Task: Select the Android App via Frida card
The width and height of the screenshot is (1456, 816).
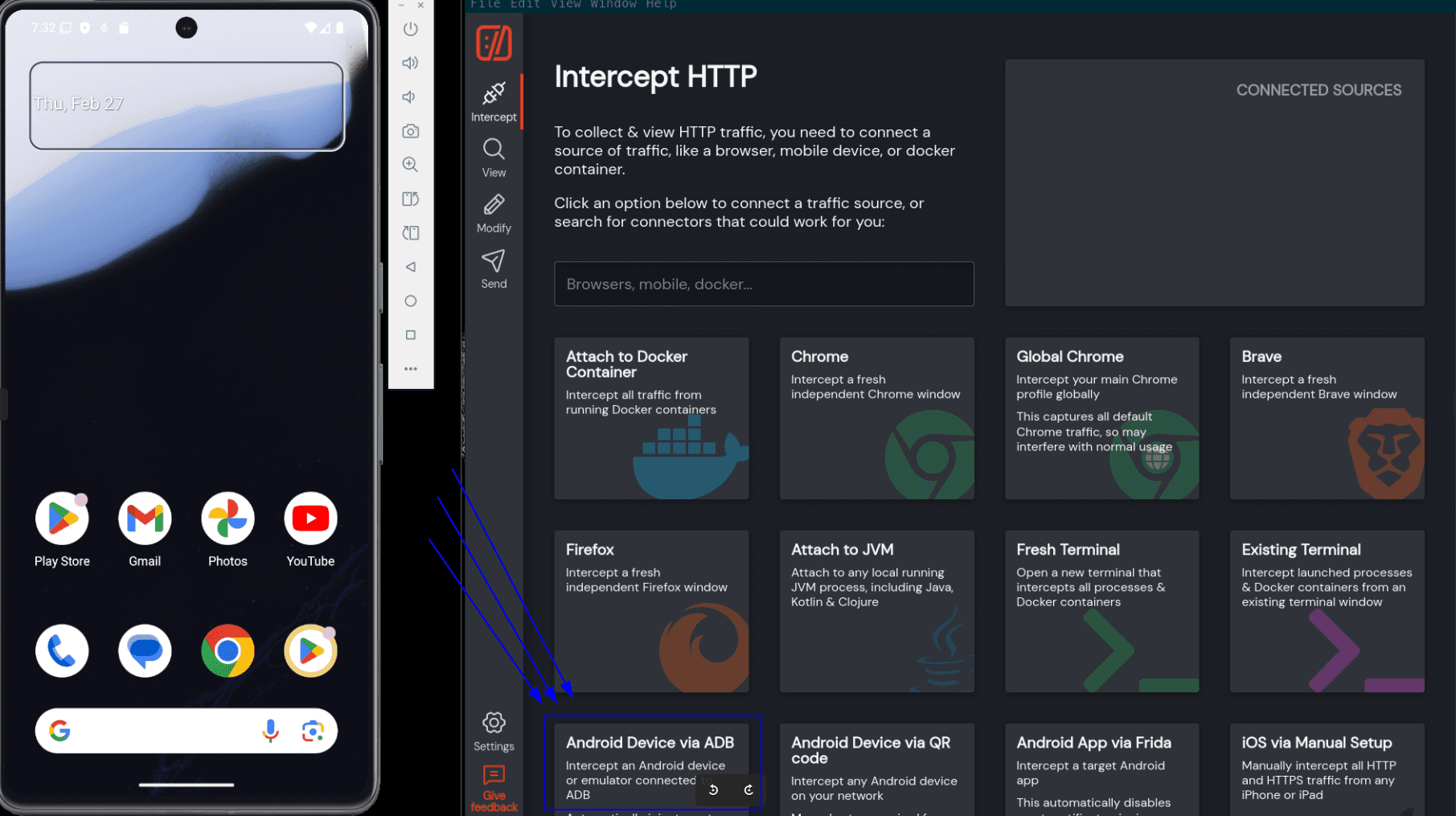Action: (x=1101, y=769)
